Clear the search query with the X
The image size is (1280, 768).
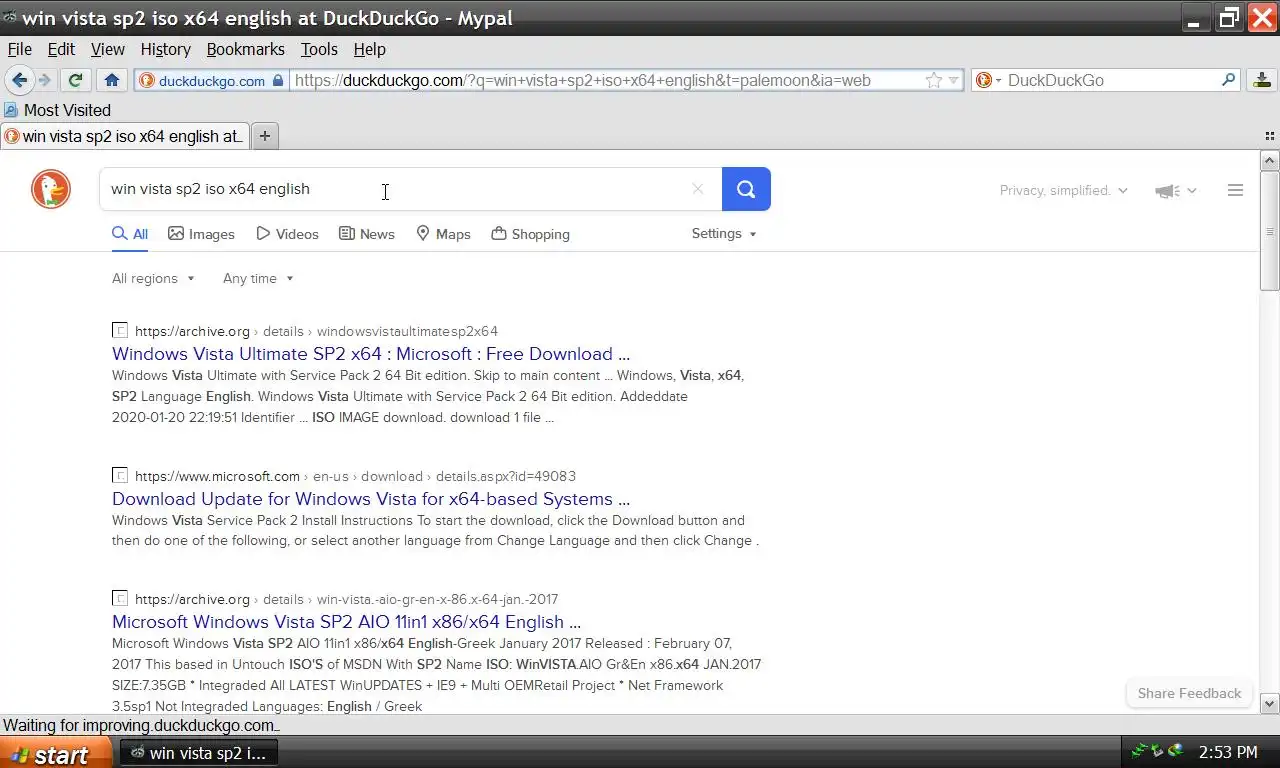point(698,189)
